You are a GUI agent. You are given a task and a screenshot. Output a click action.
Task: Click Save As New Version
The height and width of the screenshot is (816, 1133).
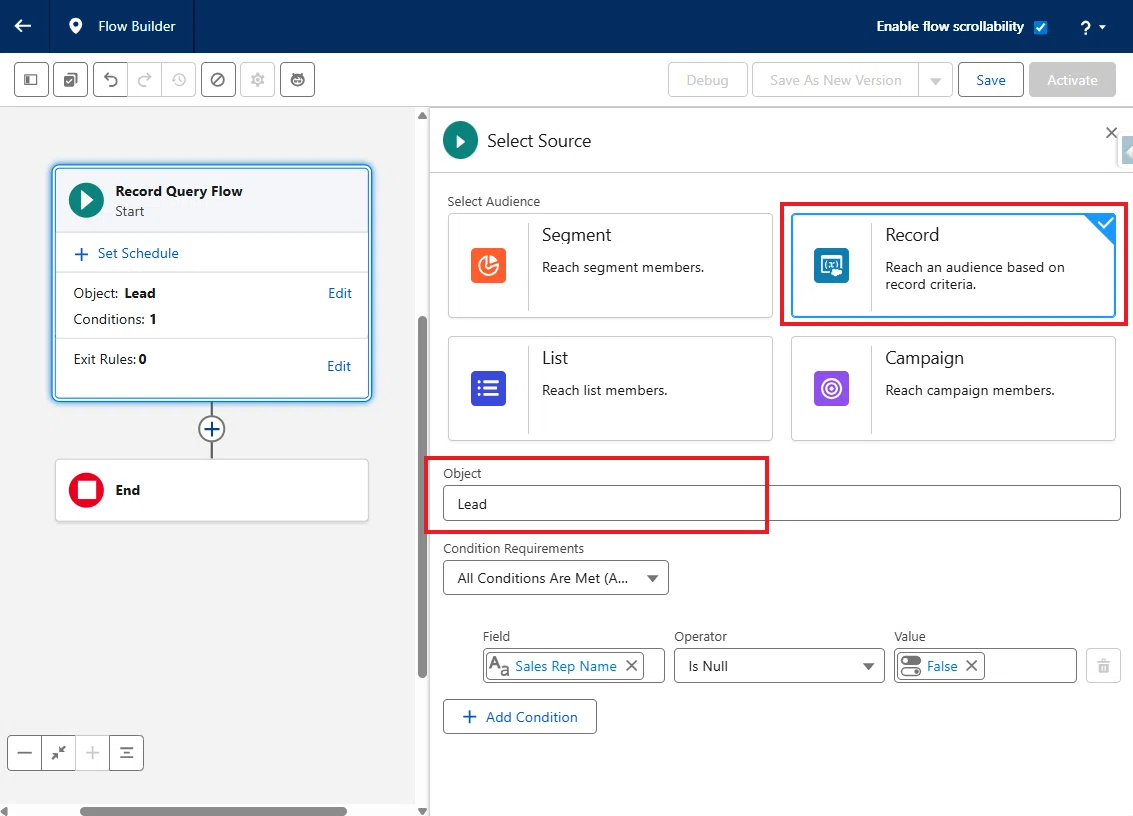(835, 80)
